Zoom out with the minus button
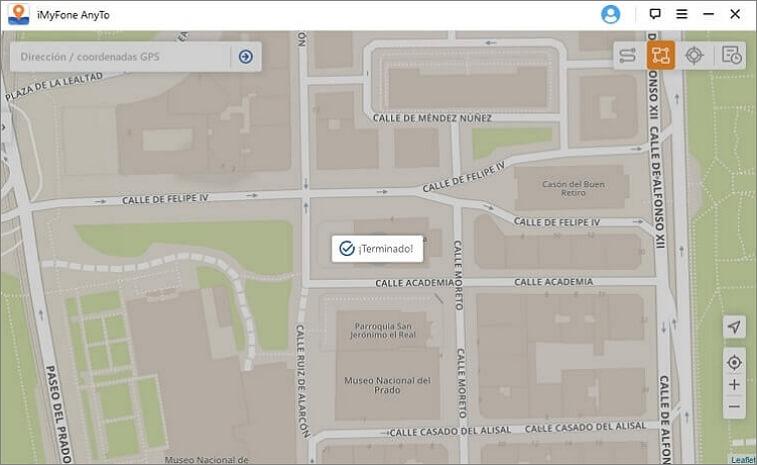Viewport: 757px width, 465px height. (x=734, y=407)
